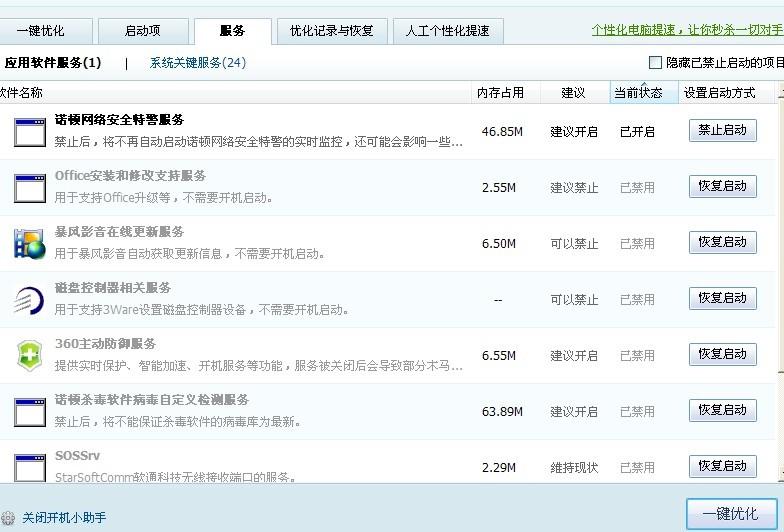Screen dimensions: 784x532
Task: Sort by 当前状态 column header
Action: tap(644, 93)
